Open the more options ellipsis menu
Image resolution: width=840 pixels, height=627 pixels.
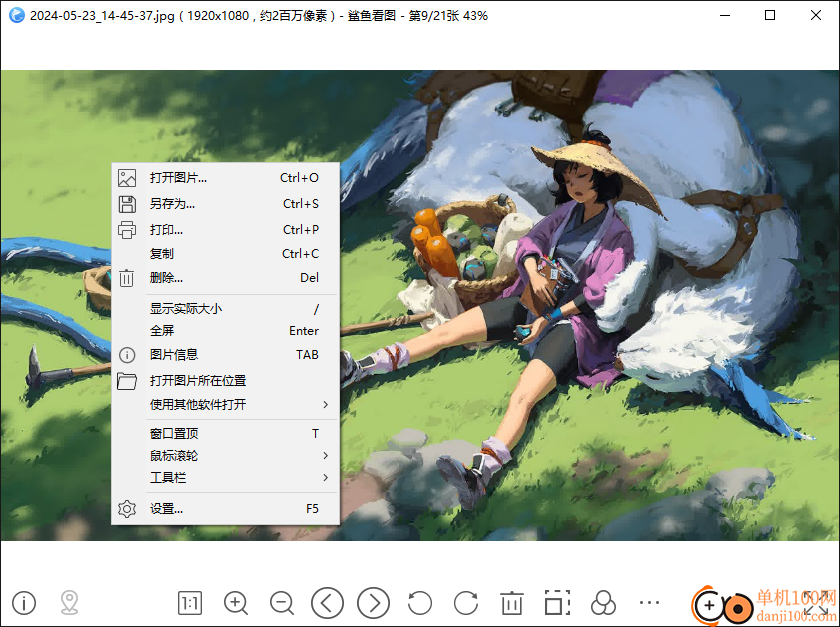(x=649, y=603)
